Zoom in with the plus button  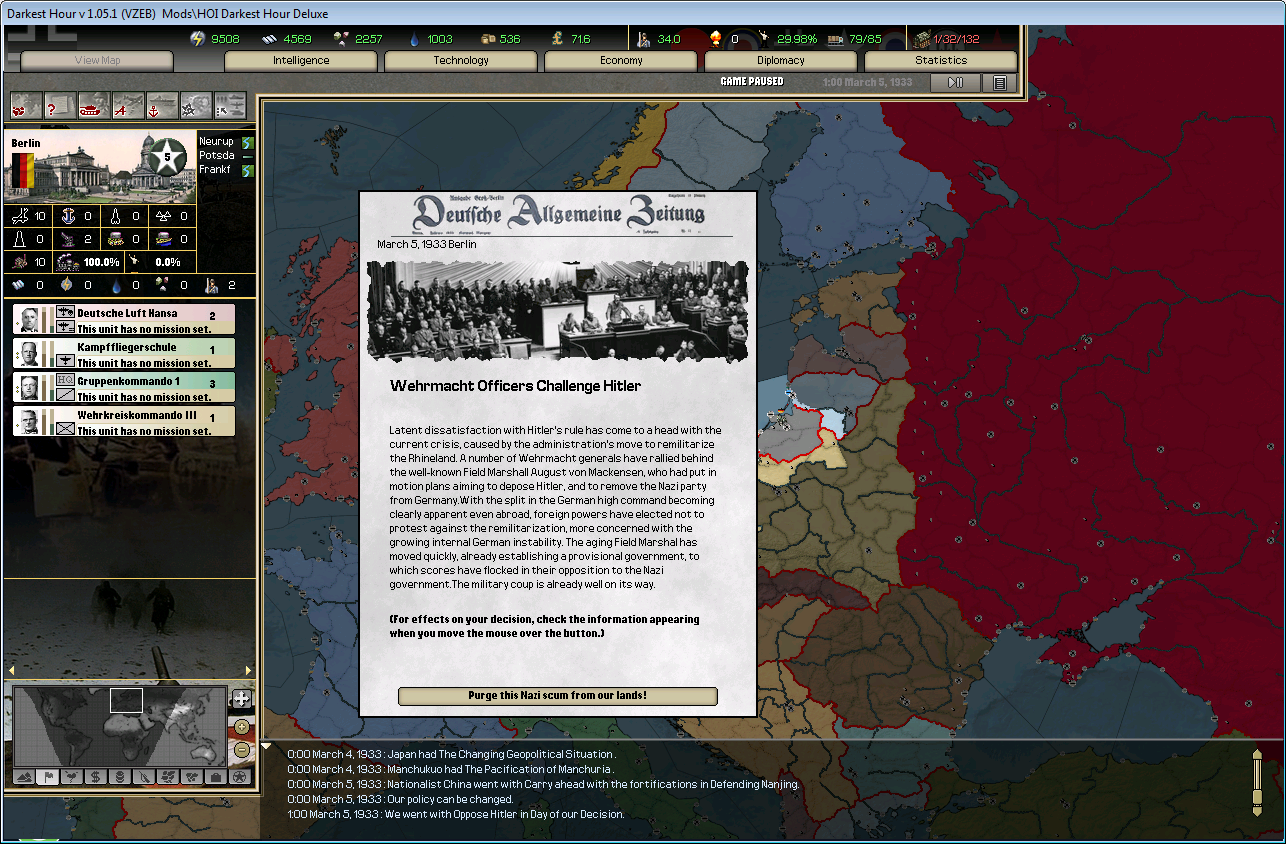(241, 727)
